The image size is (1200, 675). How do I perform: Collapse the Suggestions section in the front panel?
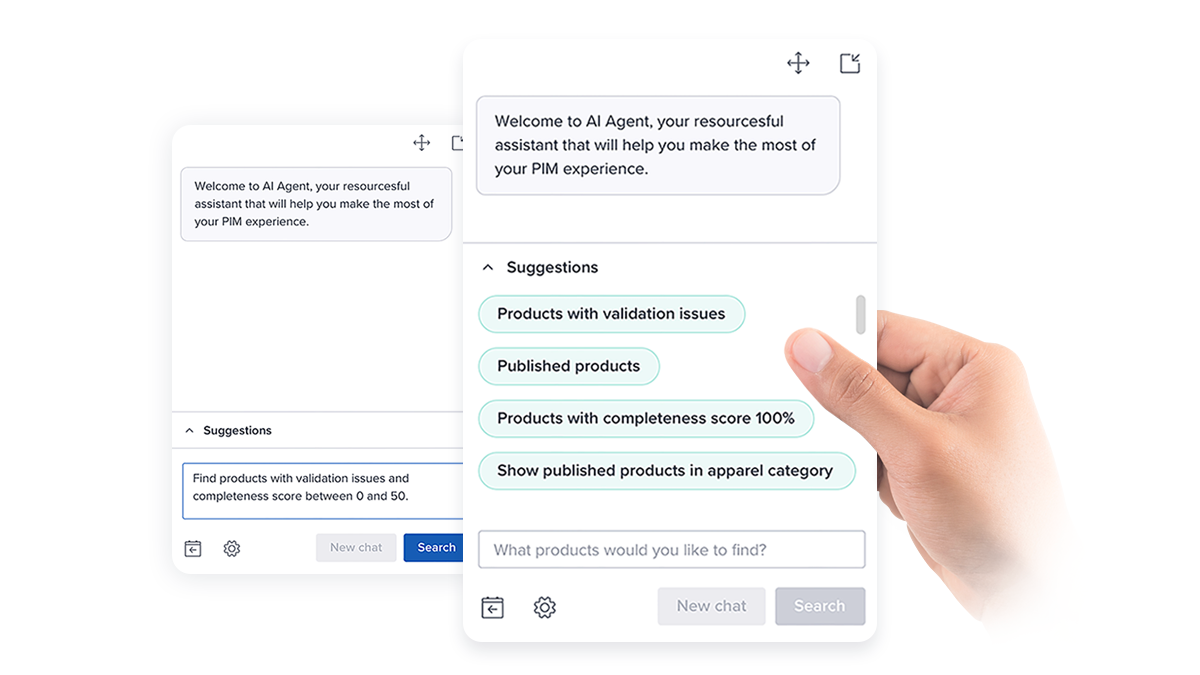(488, 268)
